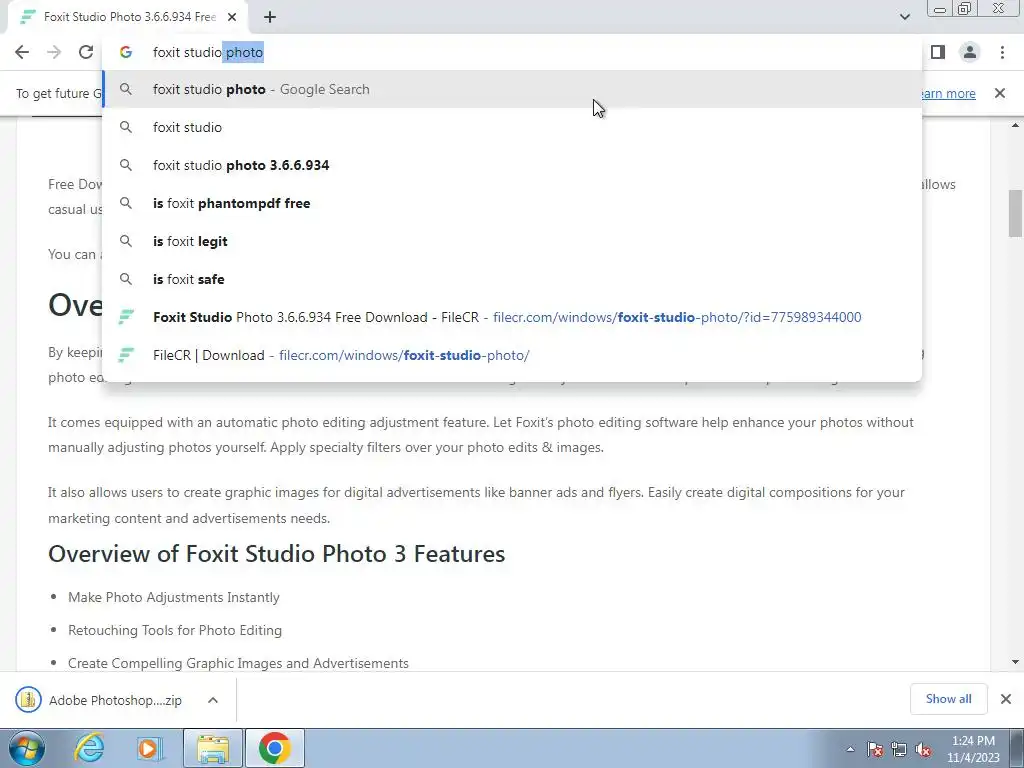Click the 'Make Photo Adjustments Instantly' bullet
1024x768 pixels.
pos(174,598)
